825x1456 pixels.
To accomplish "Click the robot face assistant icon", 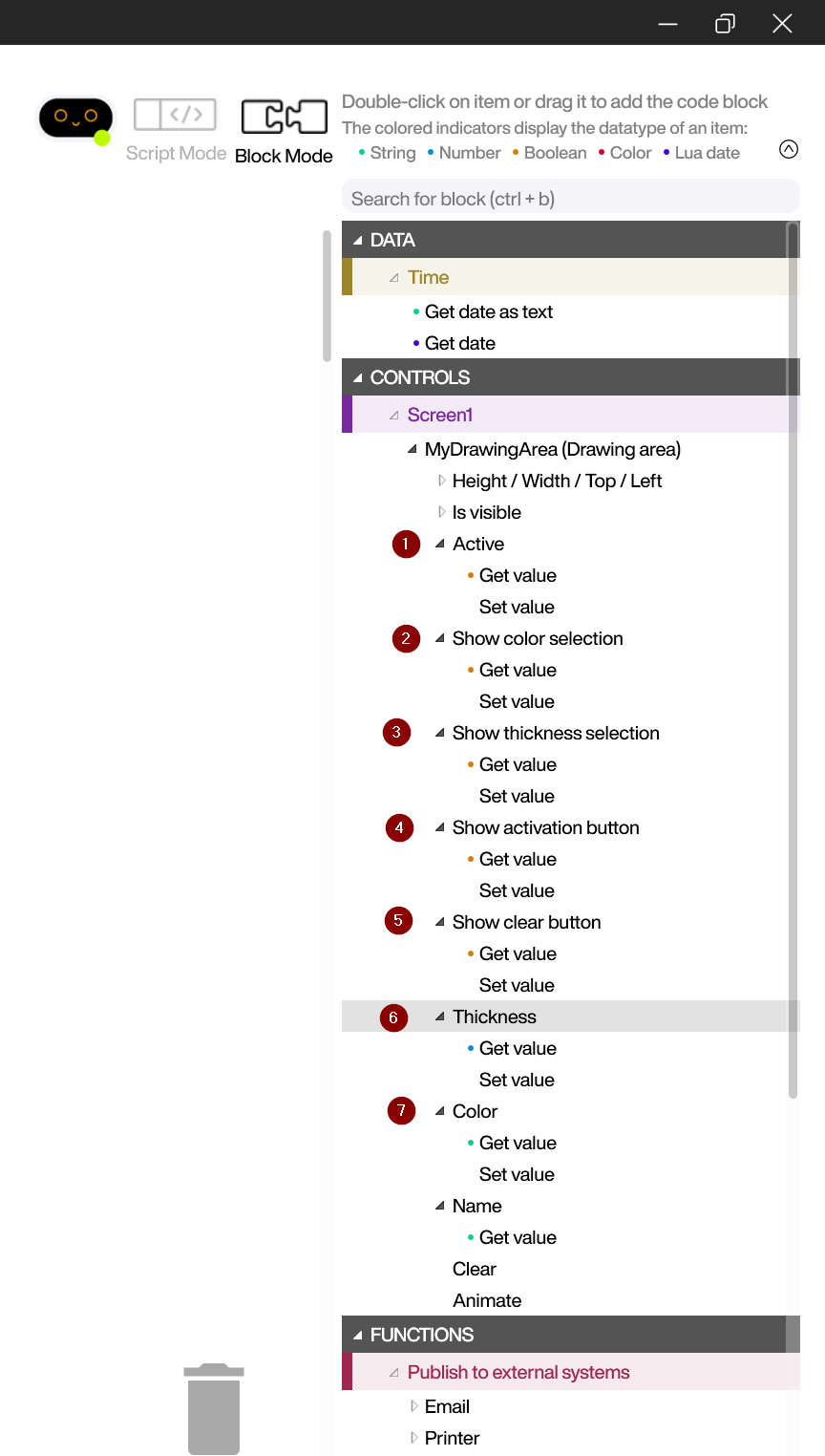I will [x=75, y=118].
